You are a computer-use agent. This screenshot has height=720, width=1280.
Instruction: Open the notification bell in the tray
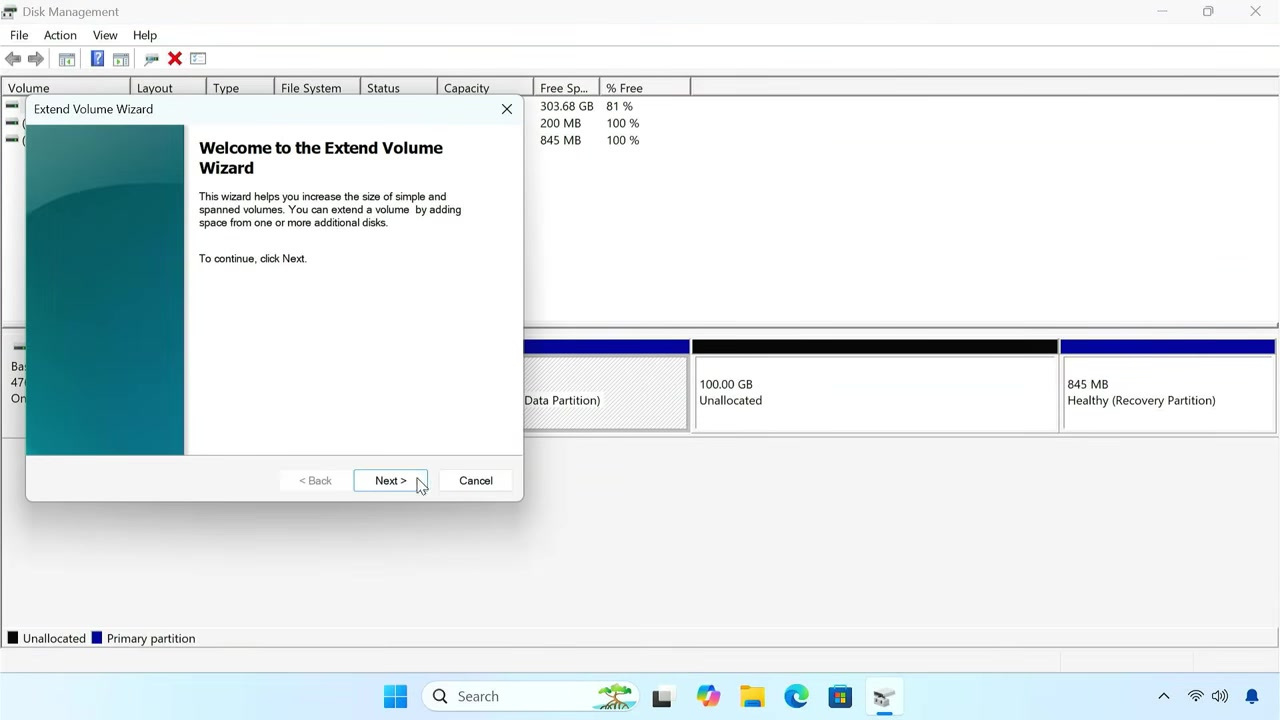pyautogui.click(x=1252, y=696)
